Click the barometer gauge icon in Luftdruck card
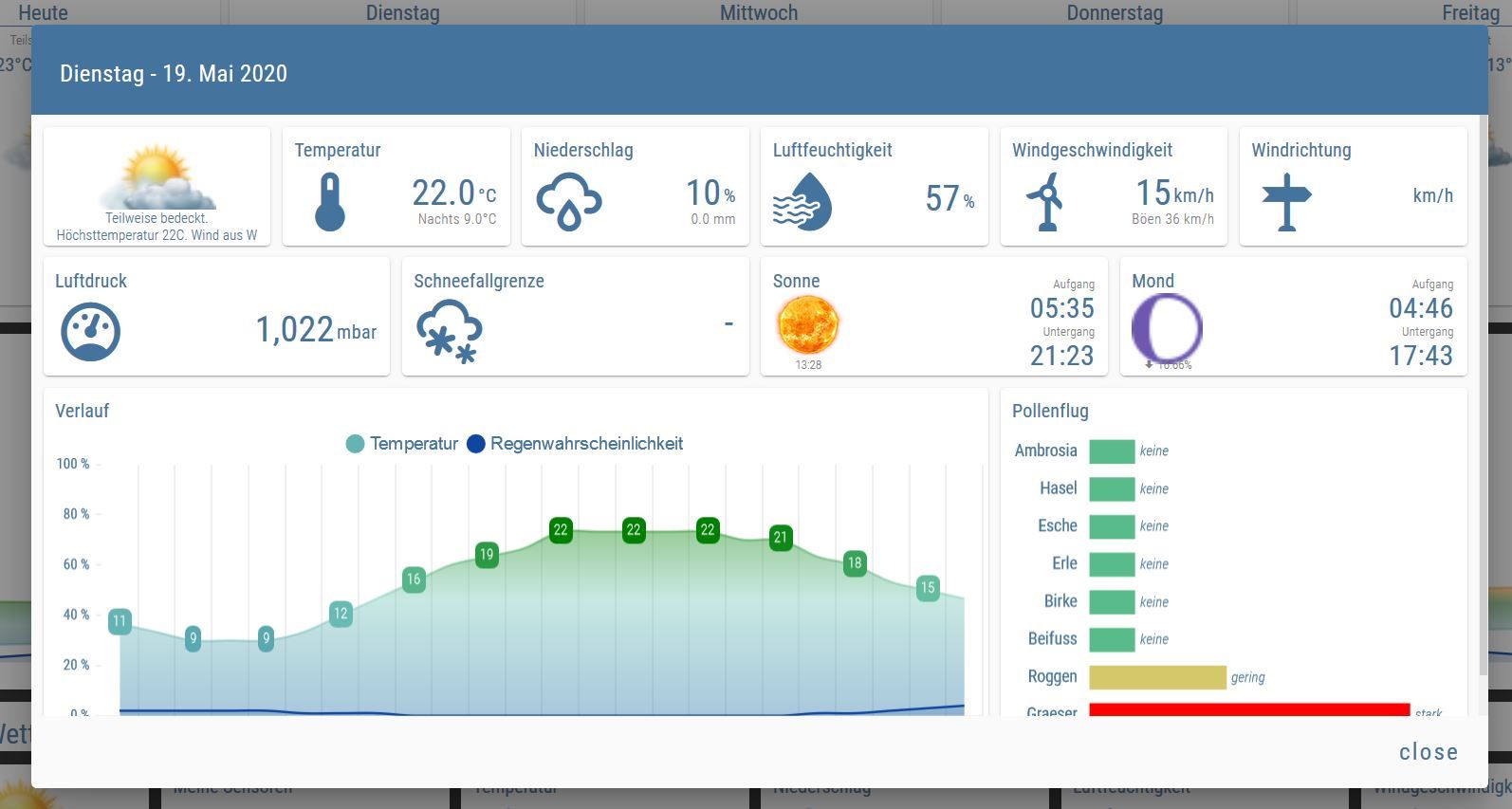This screenshot has width=1512, height=809. 91,332
